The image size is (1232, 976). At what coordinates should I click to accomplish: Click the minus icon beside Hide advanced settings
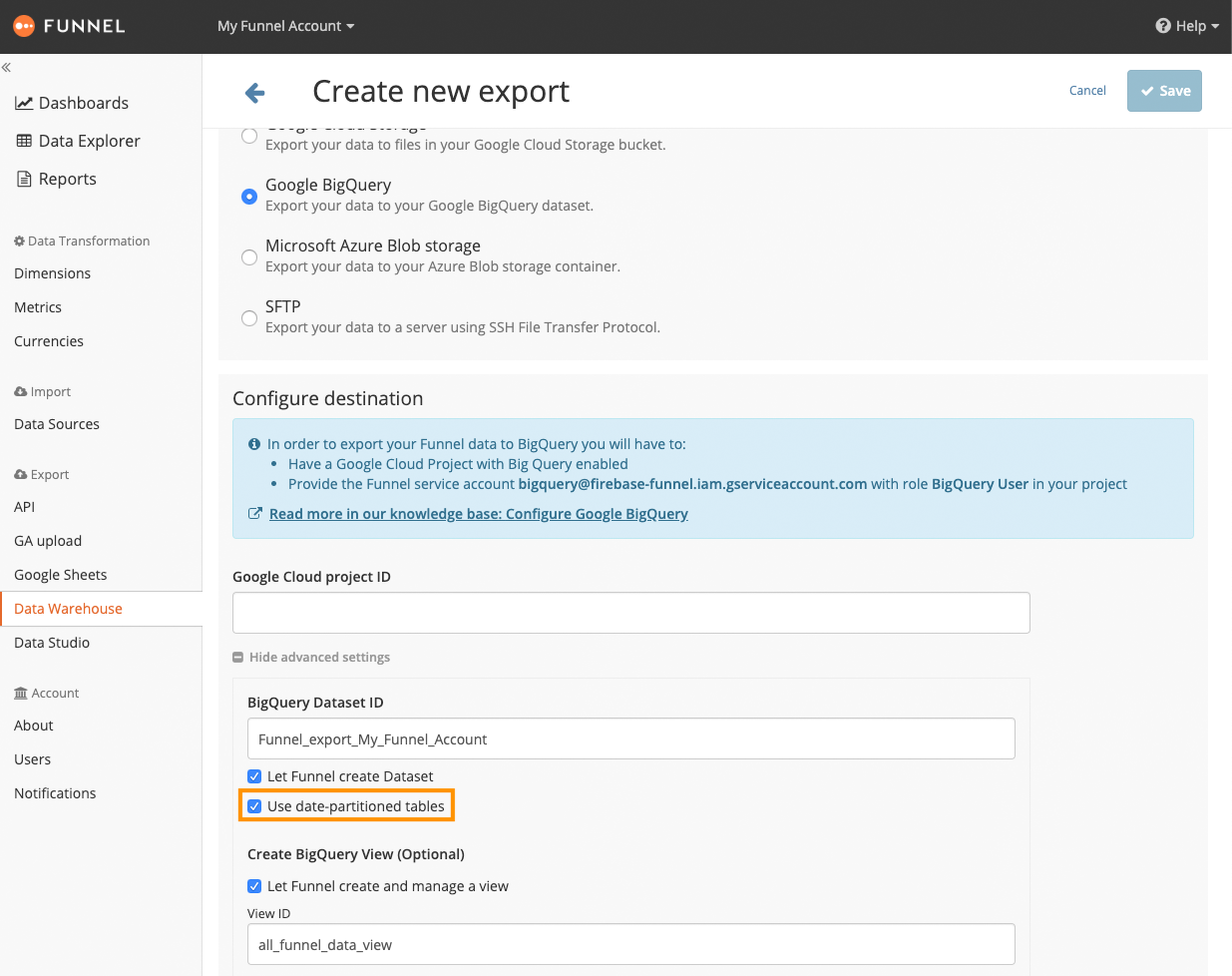click(x=237, y=658)
